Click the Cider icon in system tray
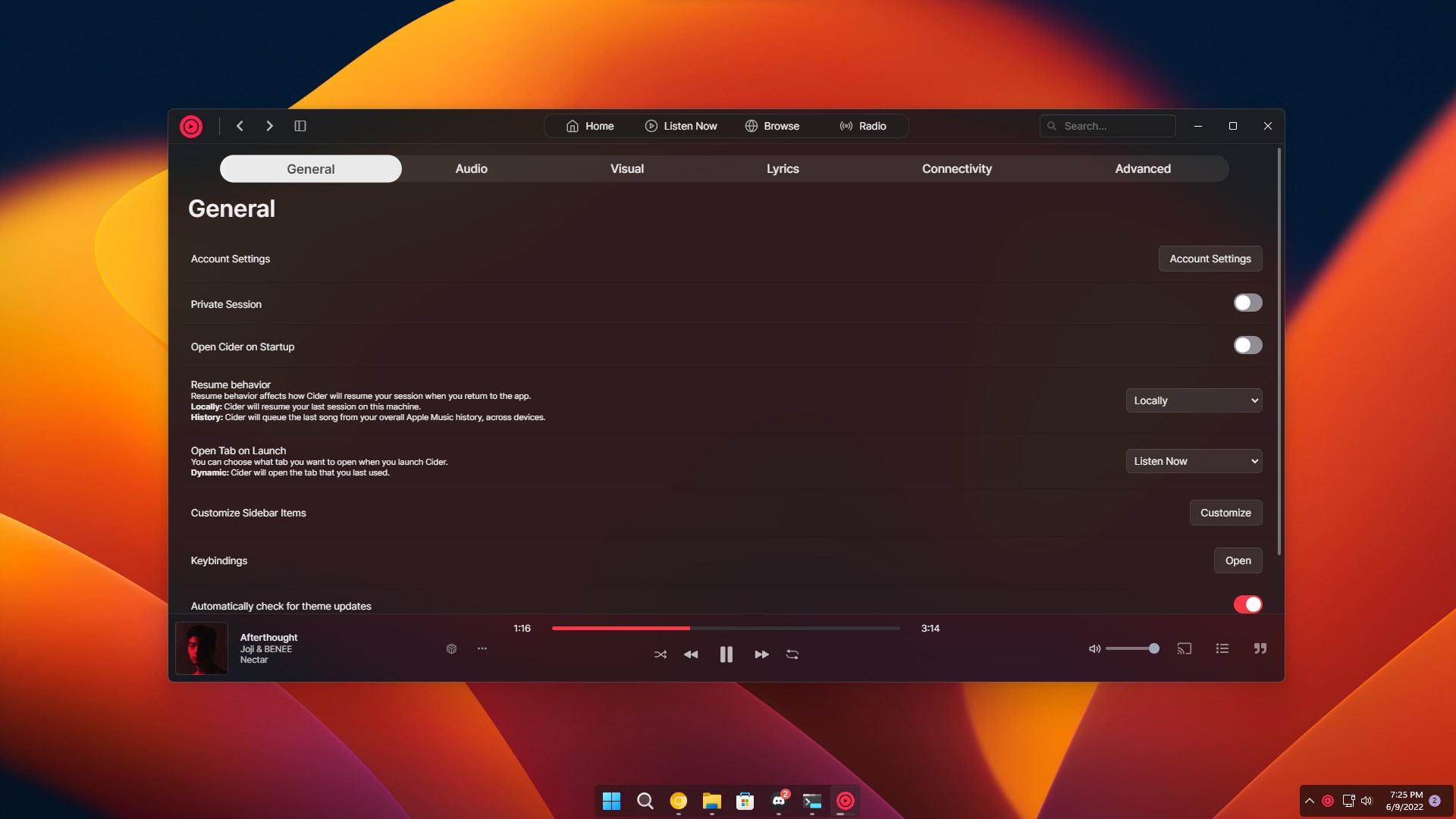 coord(1328,801)
